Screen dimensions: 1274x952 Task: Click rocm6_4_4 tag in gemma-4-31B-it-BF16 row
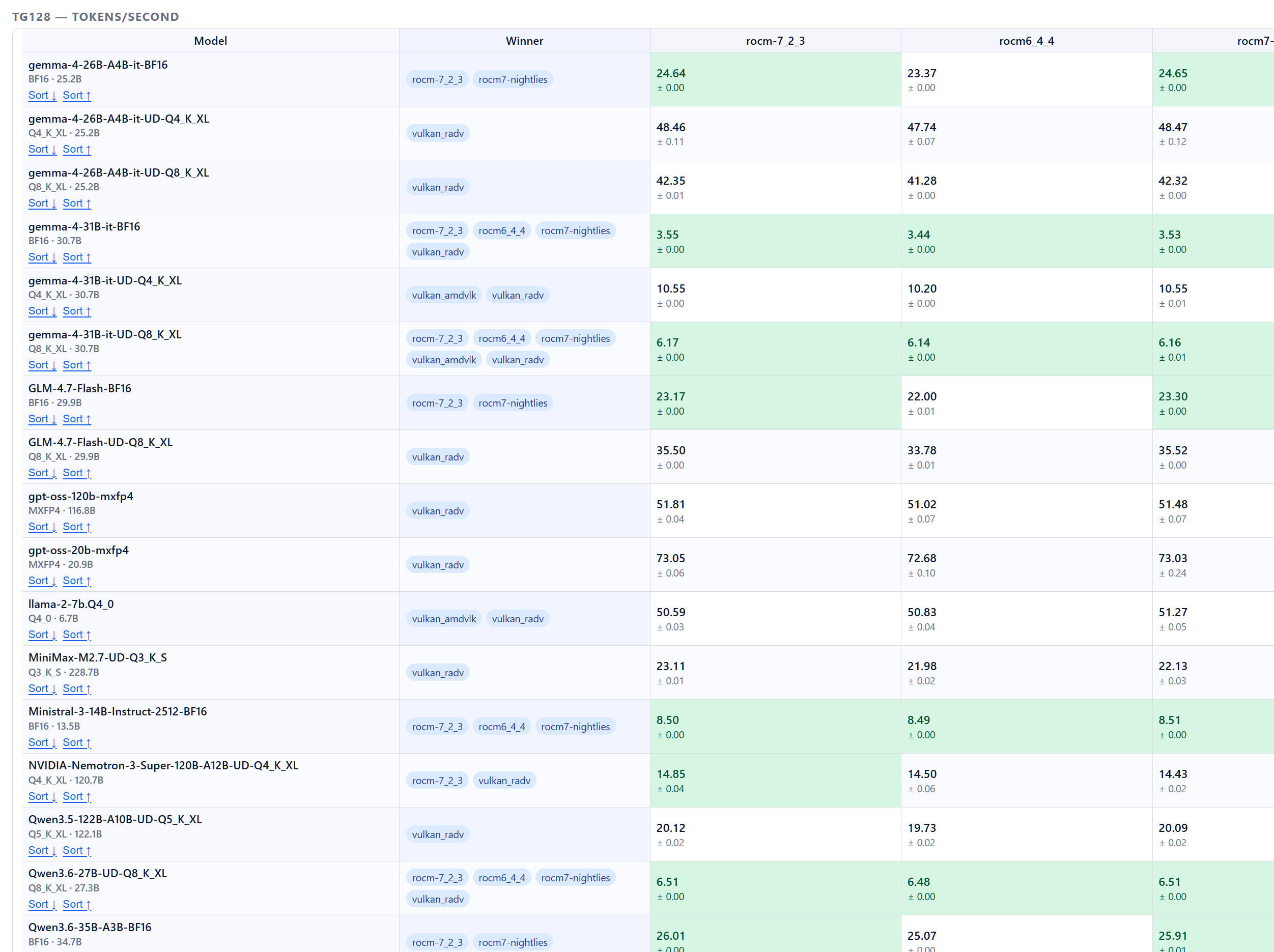pos(502,231)
